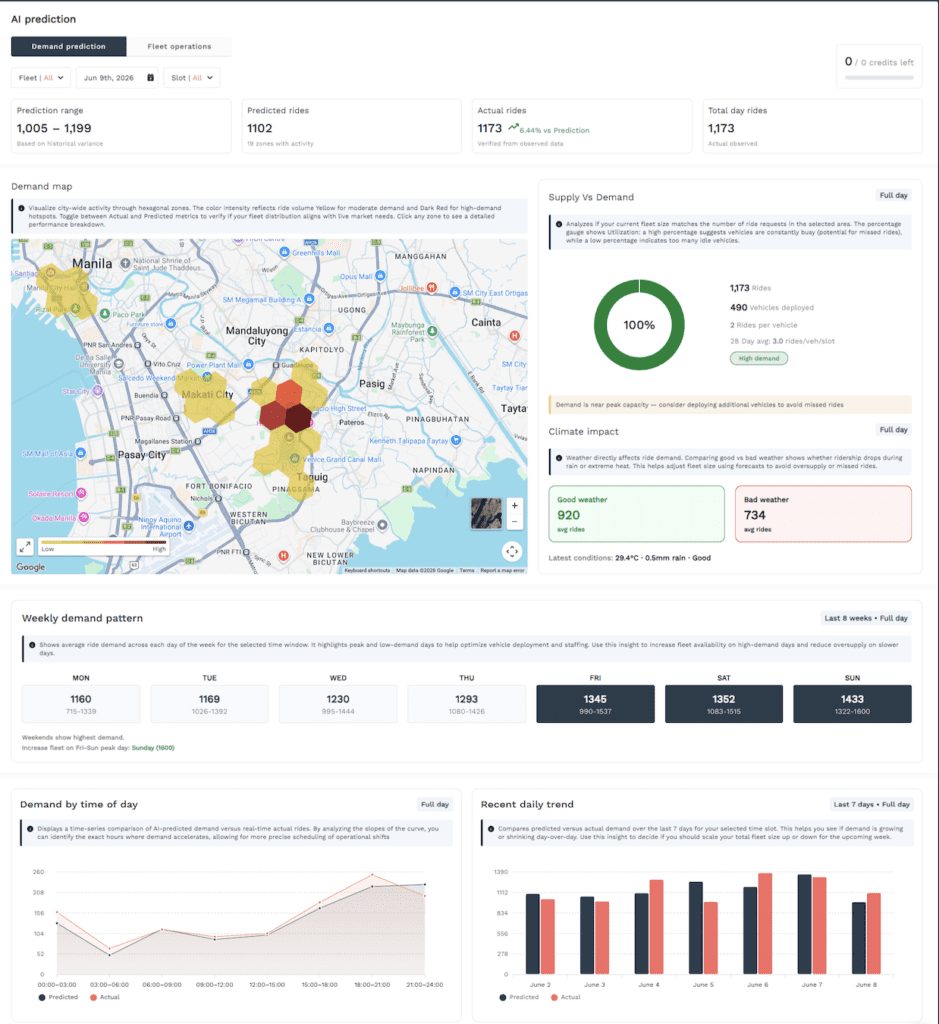Click the Opus Mall shopping pin
Screen dimensions: 939x1024
tap(381, 276)
